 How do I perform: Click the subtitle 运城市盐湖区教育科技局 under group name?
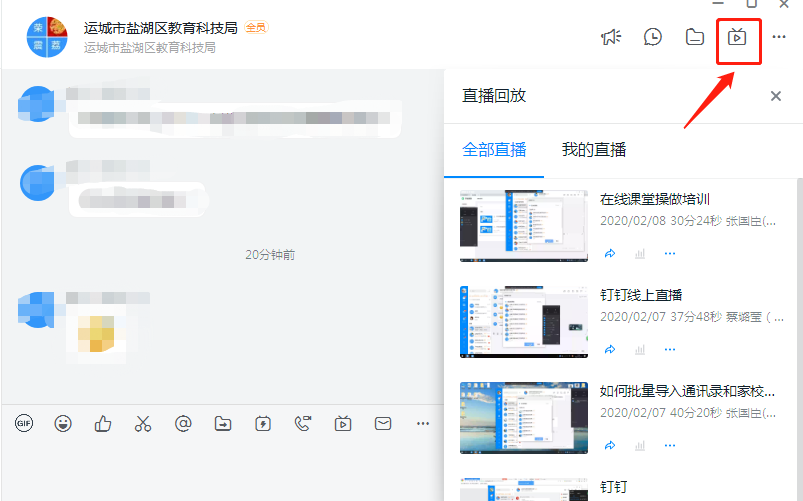(x=150, y=48)
